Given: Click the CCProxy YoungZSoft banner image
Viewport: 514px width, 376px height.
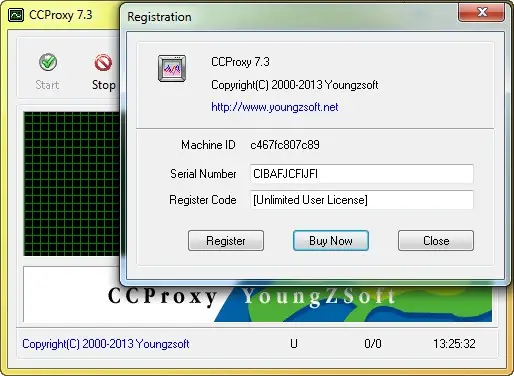Looking at the screenshot, I should (257, 294).
